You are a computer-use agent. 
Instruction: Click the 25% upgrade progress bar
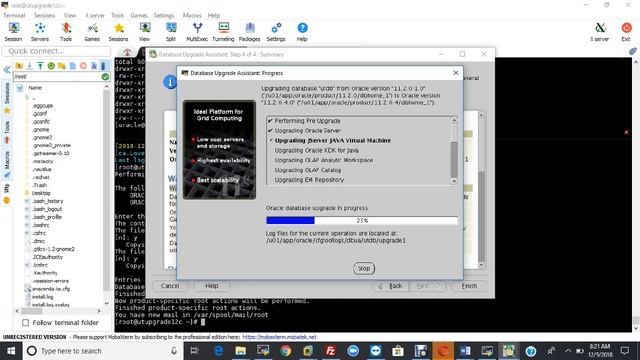click(x=362, y=220)
